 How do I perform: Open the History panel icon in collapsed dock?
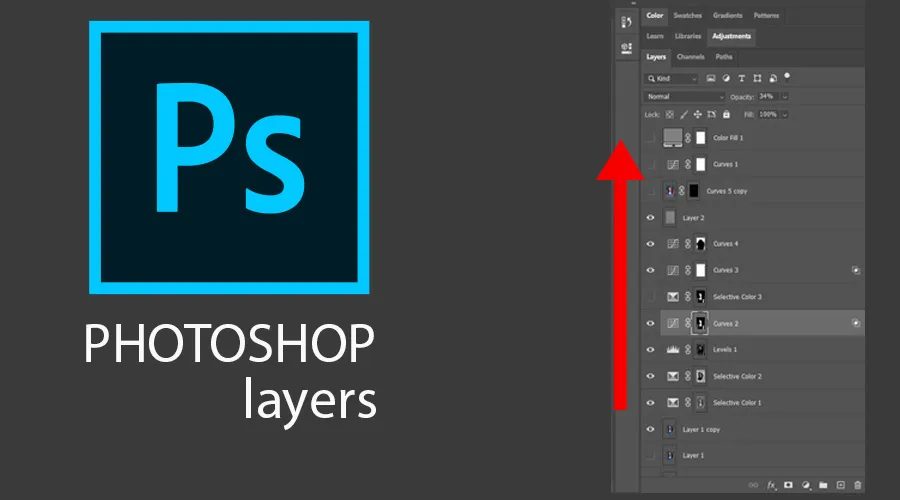(x=626, y=22)
